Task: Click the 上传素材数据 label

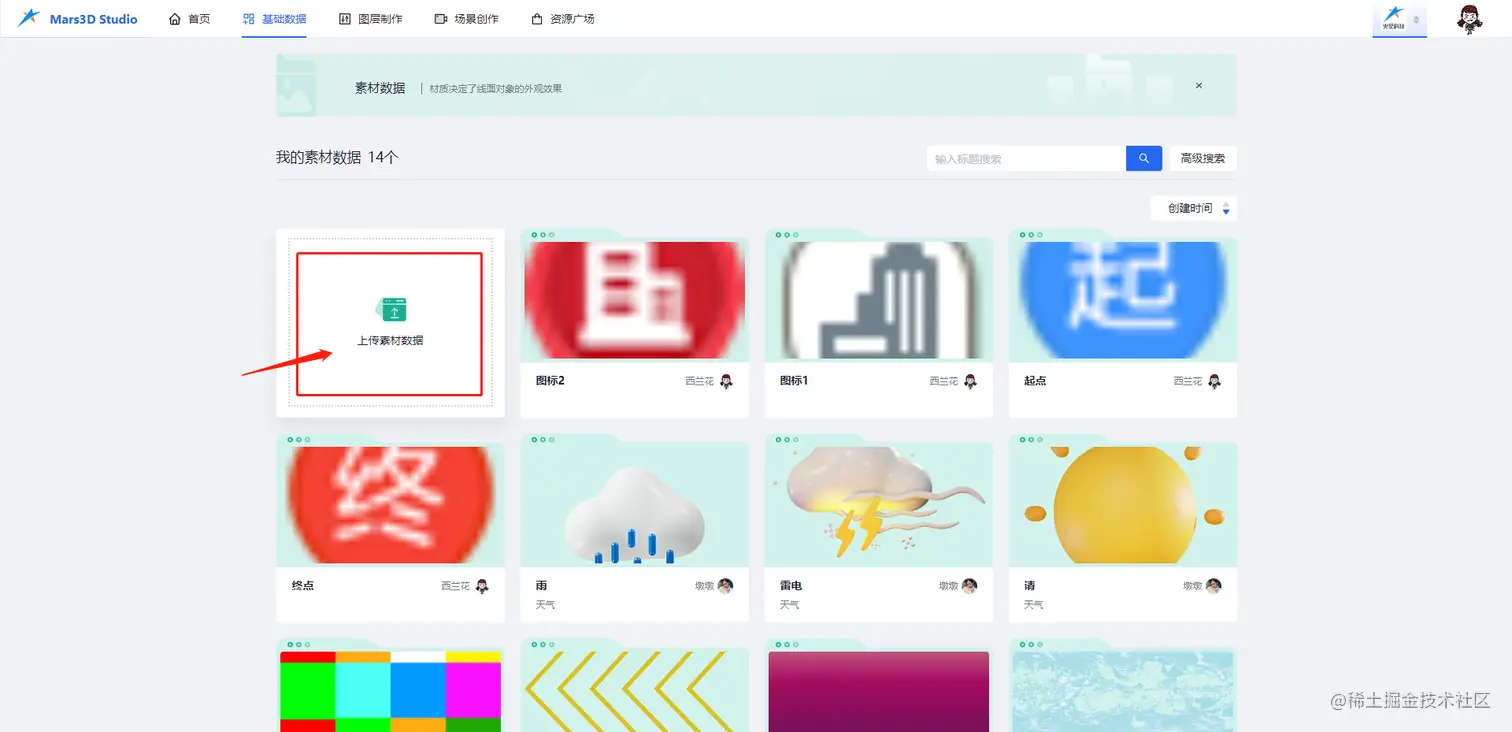Action: pyautogui.click(x=390, y=341)
